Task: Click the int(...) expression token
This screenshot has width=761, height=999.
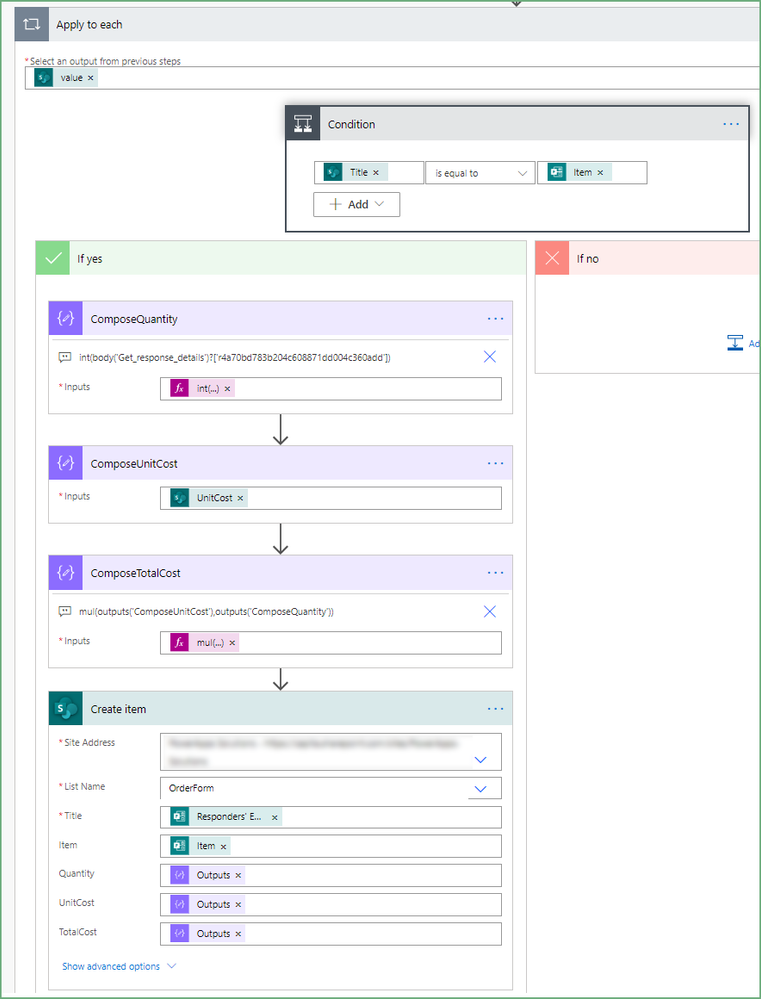Action: 202,389
